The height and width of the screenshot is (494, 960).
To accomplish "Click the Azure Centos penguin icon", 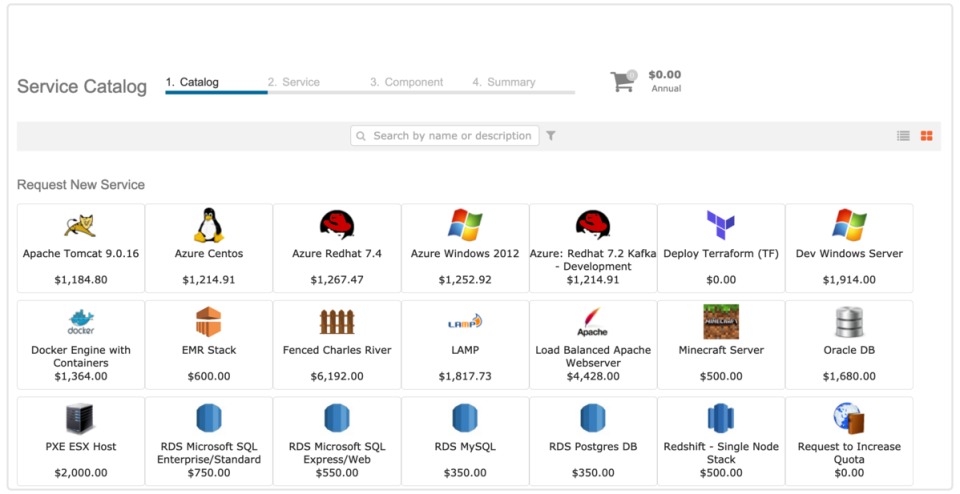I will coord(209,225).
